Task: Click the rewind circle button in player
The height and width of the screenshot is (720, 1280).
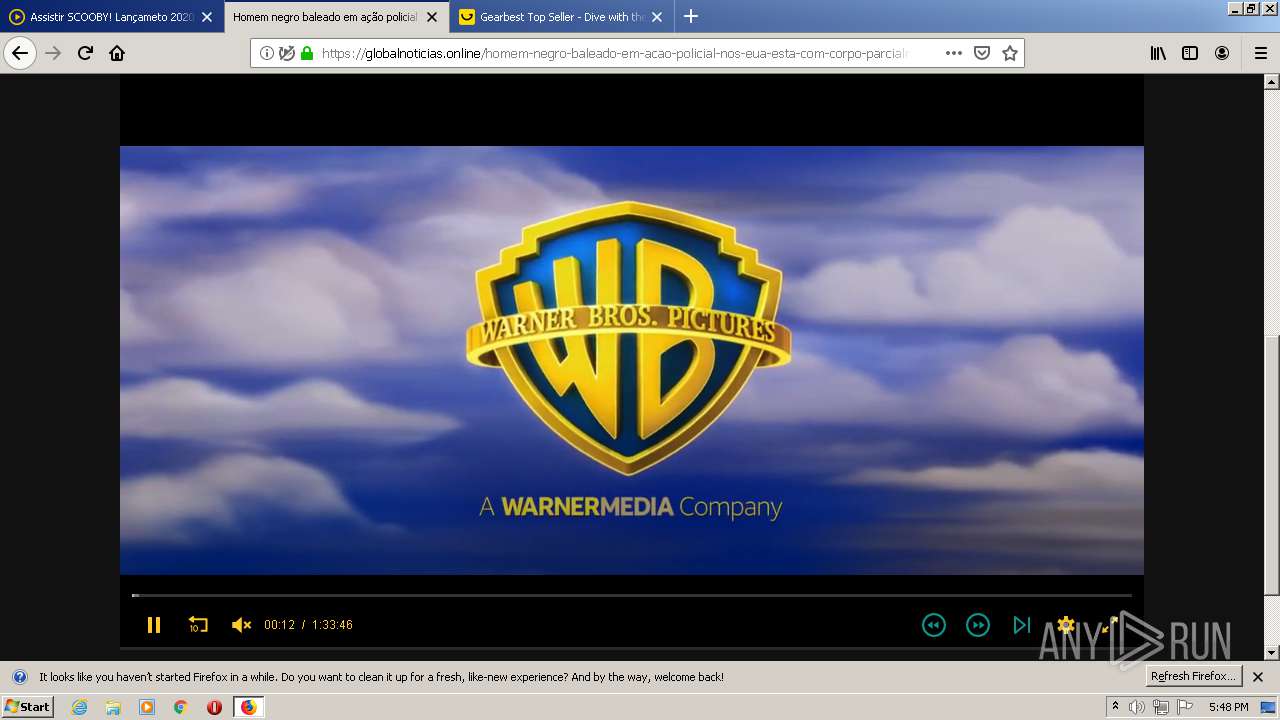Action: [x=933, y=625]
